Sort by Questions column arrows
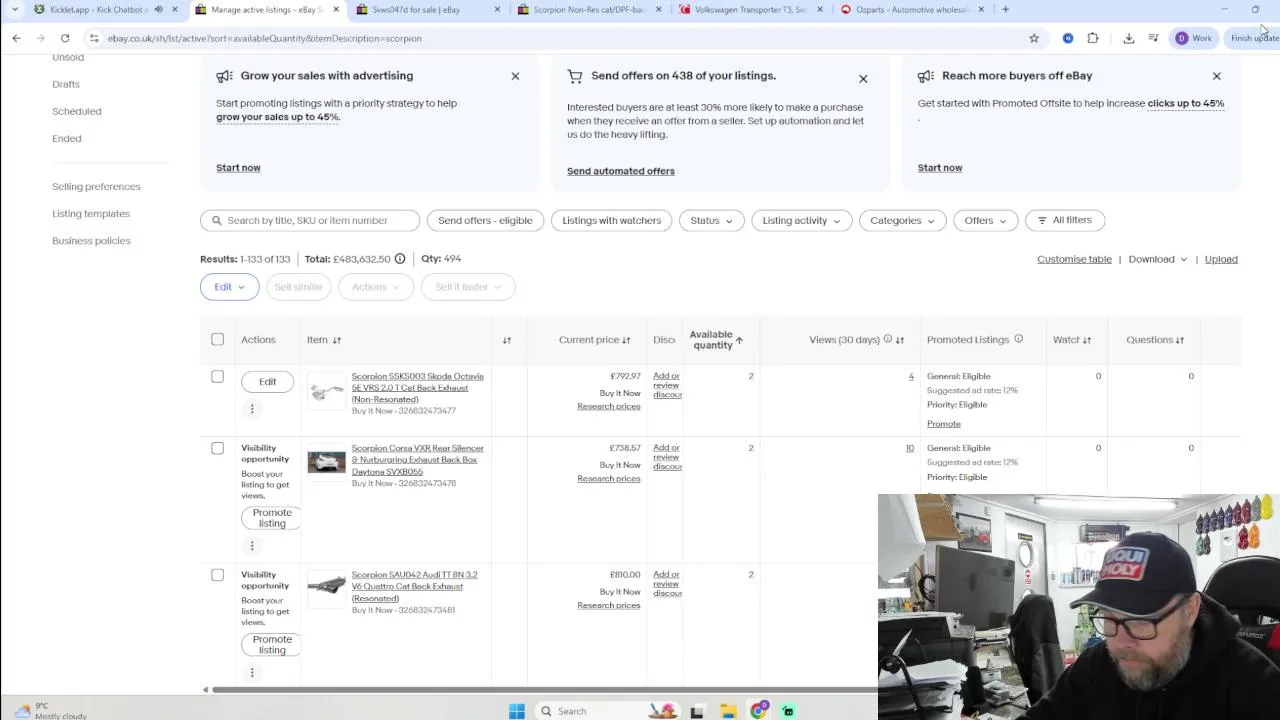This screenshot has width=1280, height=720. tap(1180, 340)
